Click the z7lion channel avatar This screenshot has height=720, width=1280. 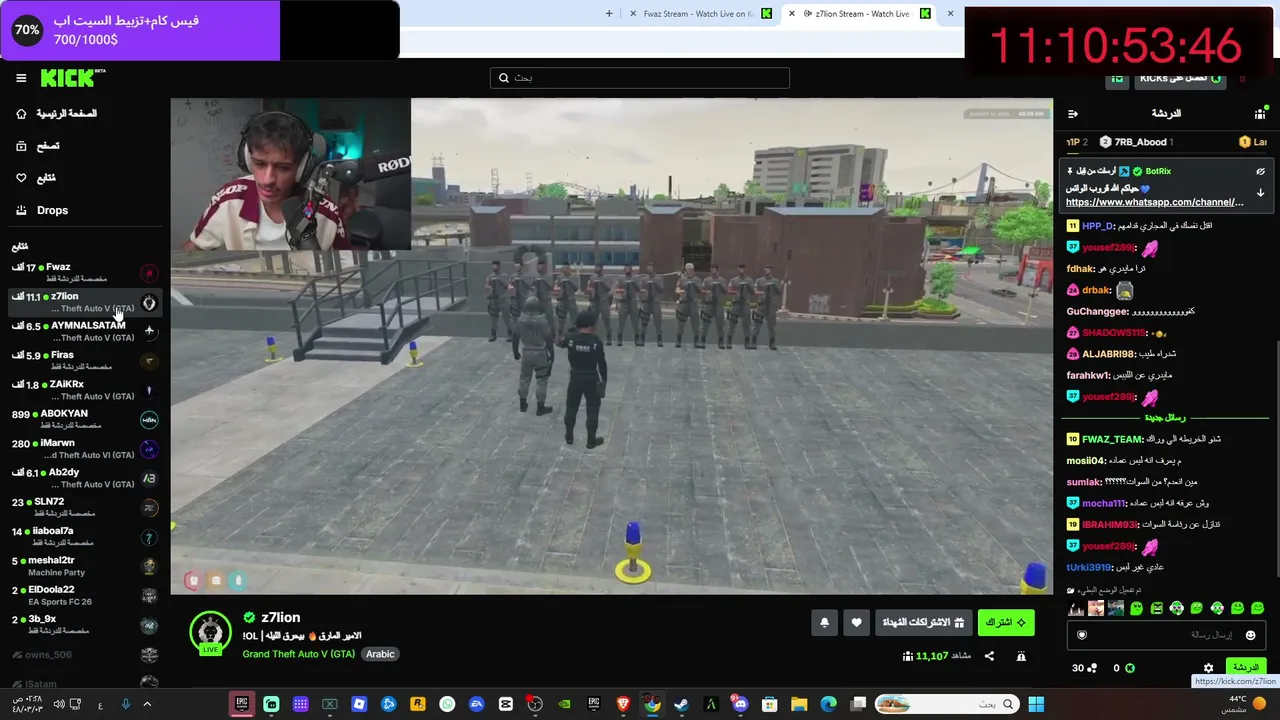[x=210, y=633]
